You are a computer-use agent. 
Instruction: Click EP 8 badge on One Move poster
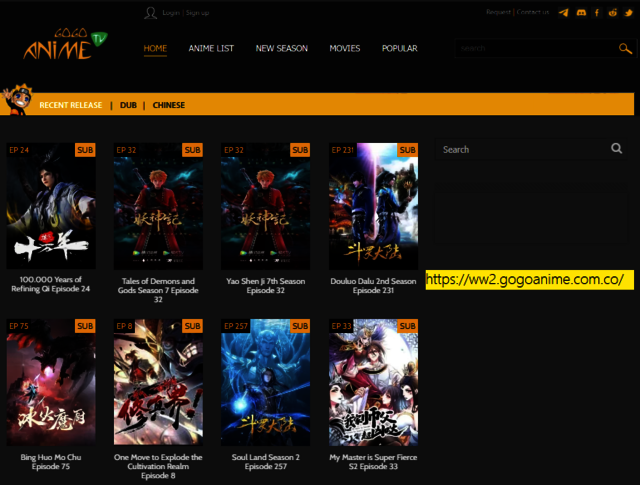(x=124, y=326)
